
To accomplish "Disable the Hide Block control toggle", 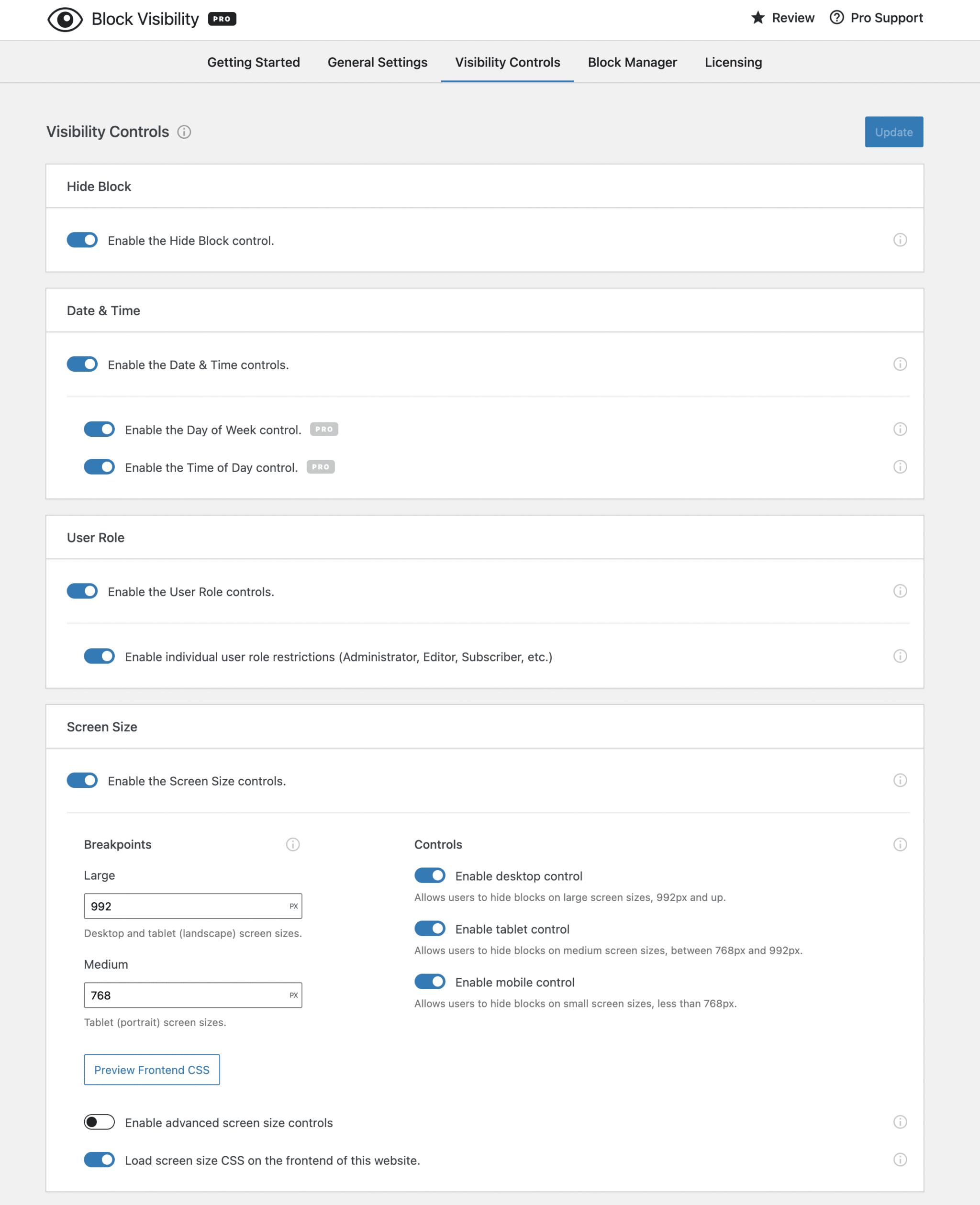I will point(82,240).
